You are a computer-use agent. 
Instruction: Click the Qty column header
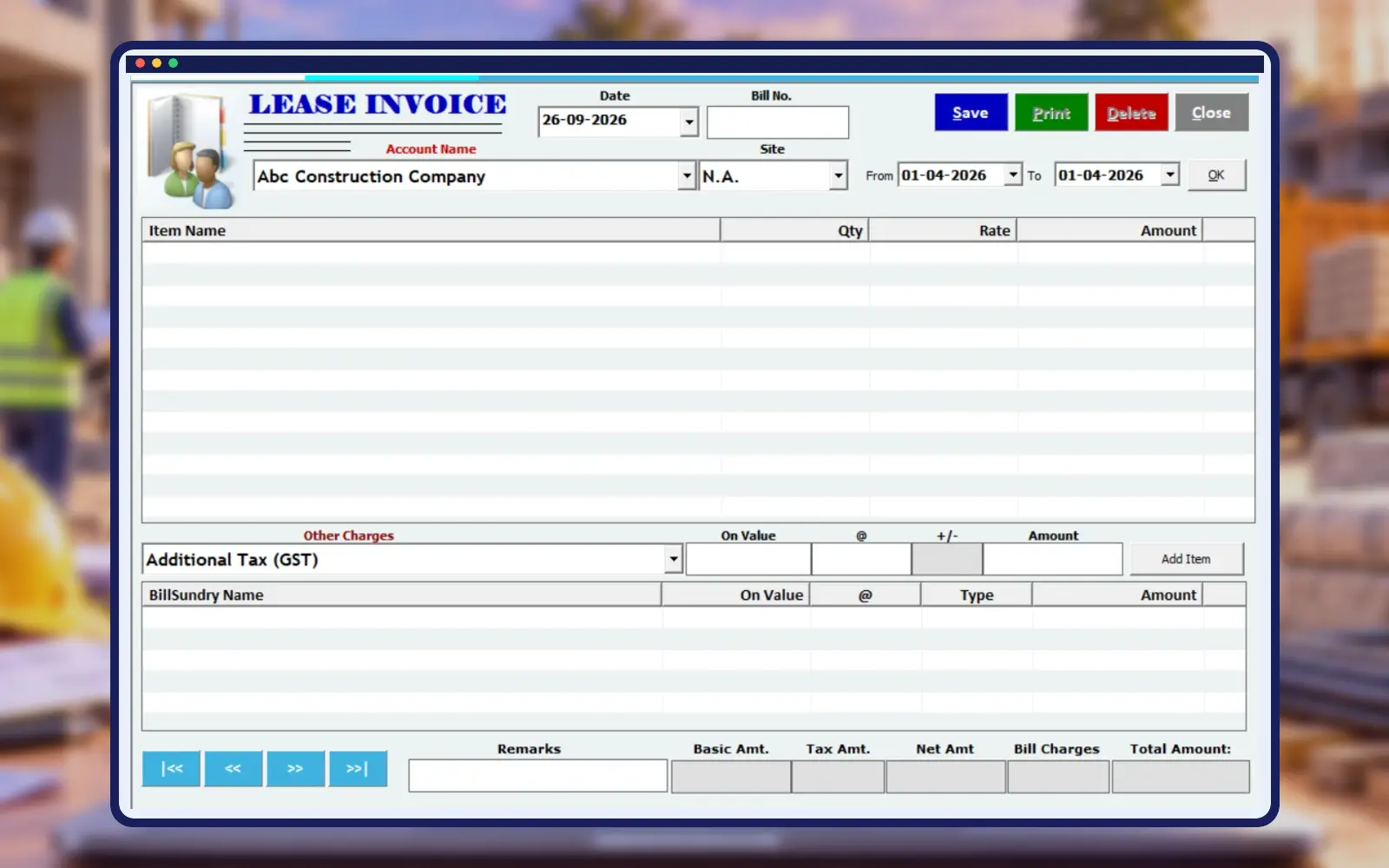[x=794, y=230]
